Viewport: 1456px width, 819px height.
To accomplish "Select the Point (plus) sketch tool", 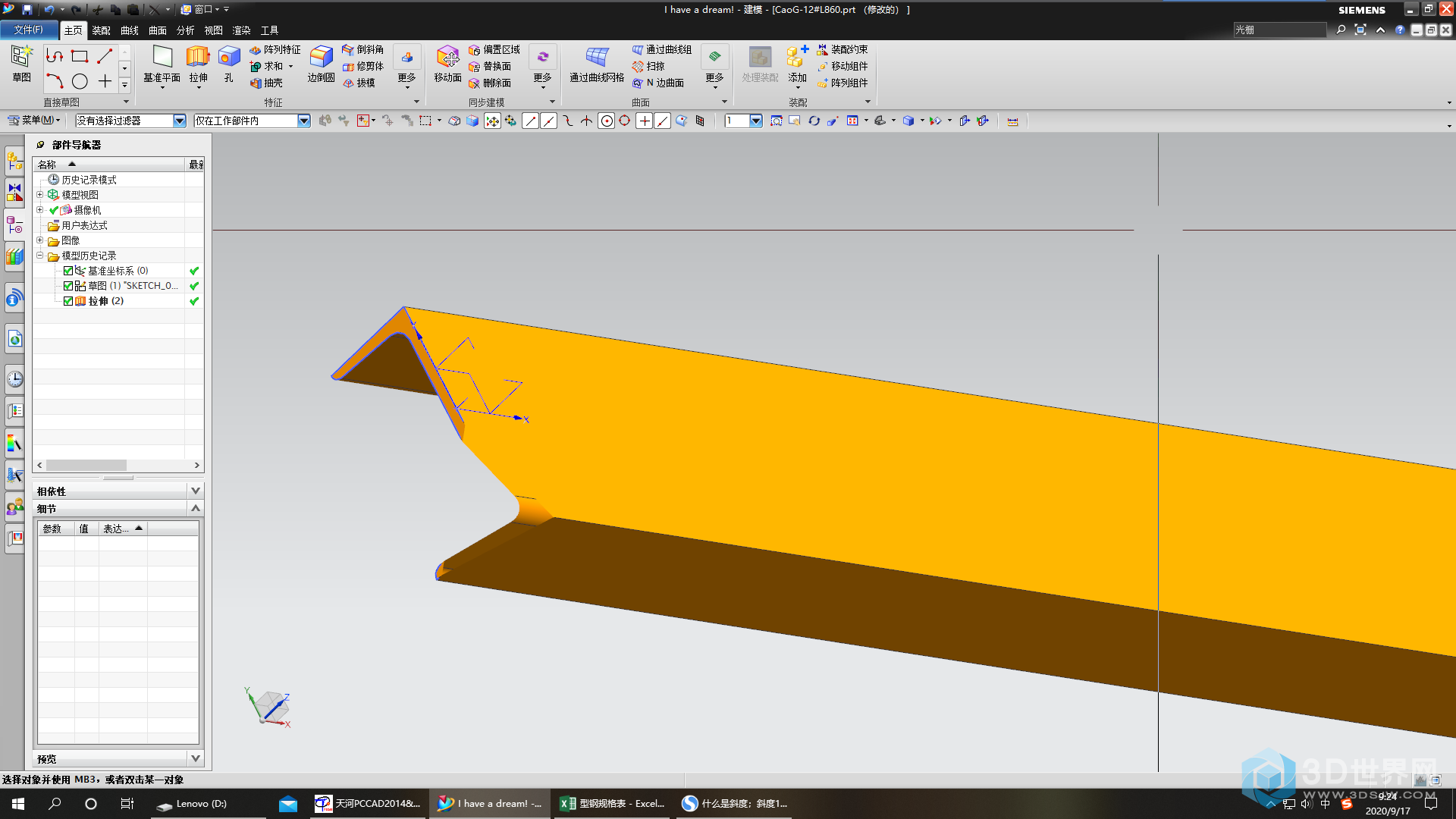I will (105, 81).
